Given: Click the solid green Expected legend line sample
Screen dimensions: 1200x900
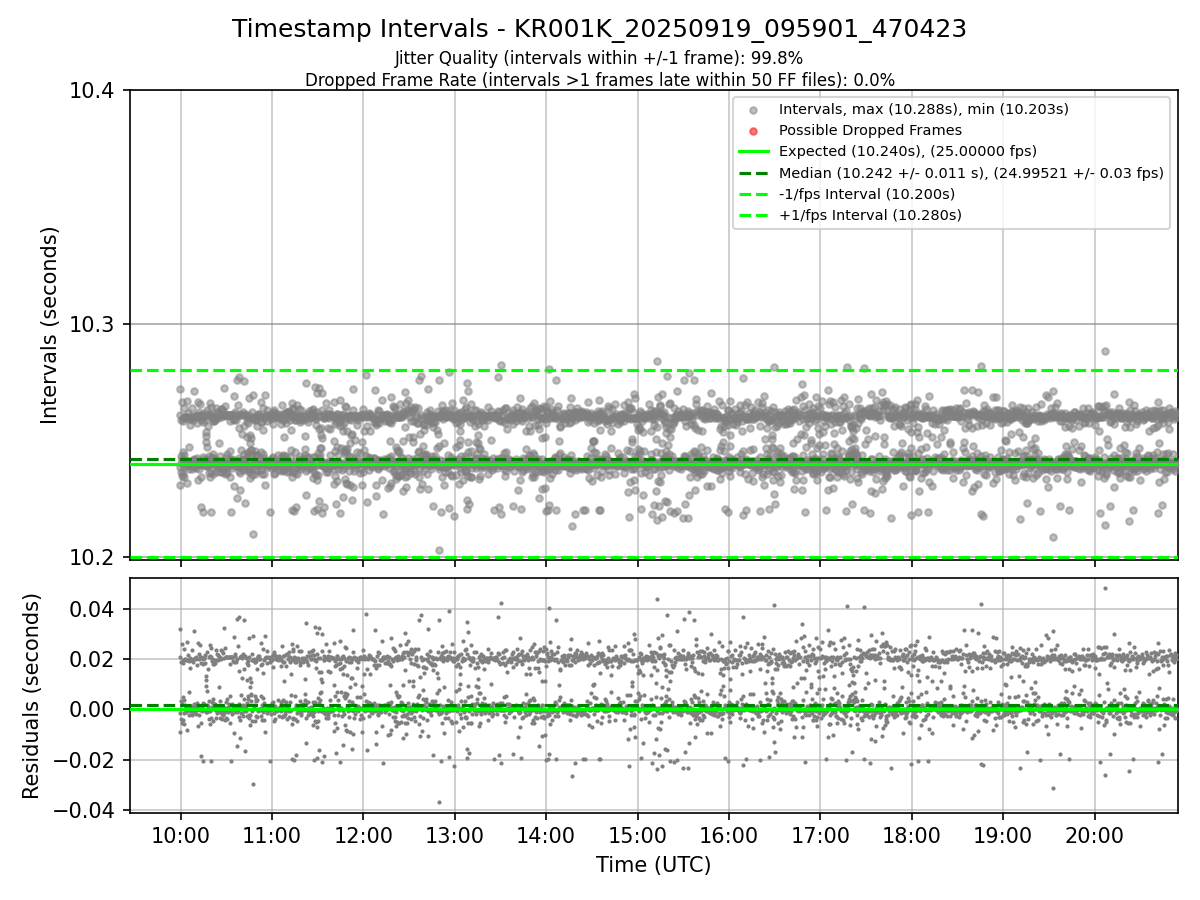Looking at the screenshot, I should (x=754, y=152).
